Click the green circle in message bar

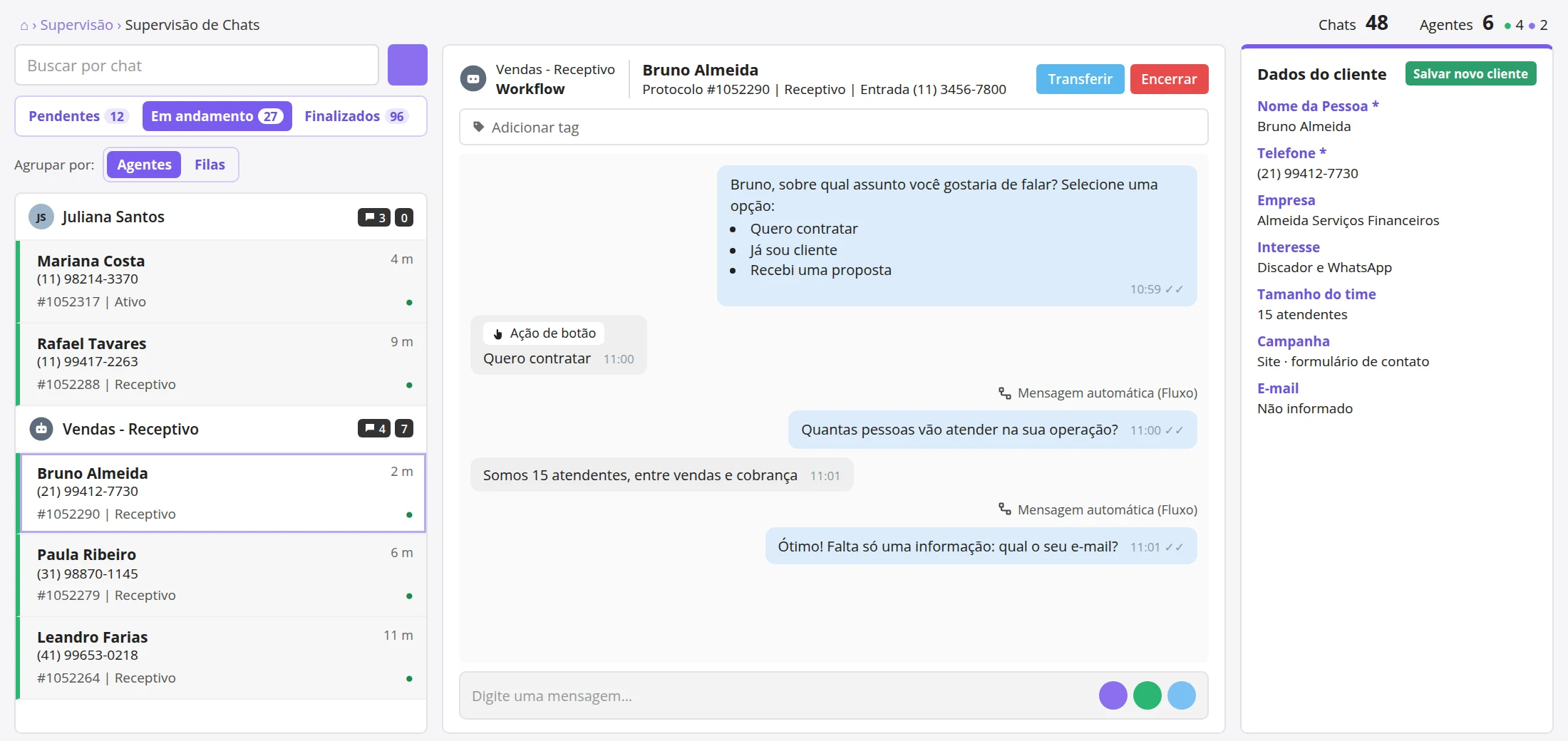point(1147,695)
